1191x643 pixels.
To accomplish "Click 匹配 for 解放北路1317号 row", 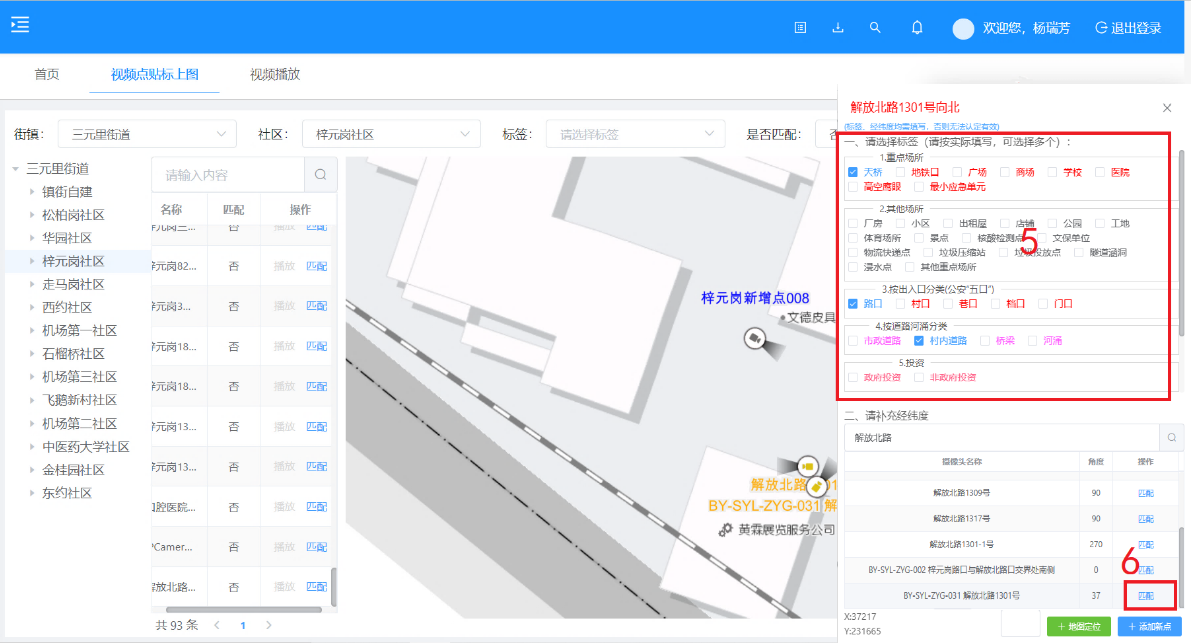I will click(1145, 519).
